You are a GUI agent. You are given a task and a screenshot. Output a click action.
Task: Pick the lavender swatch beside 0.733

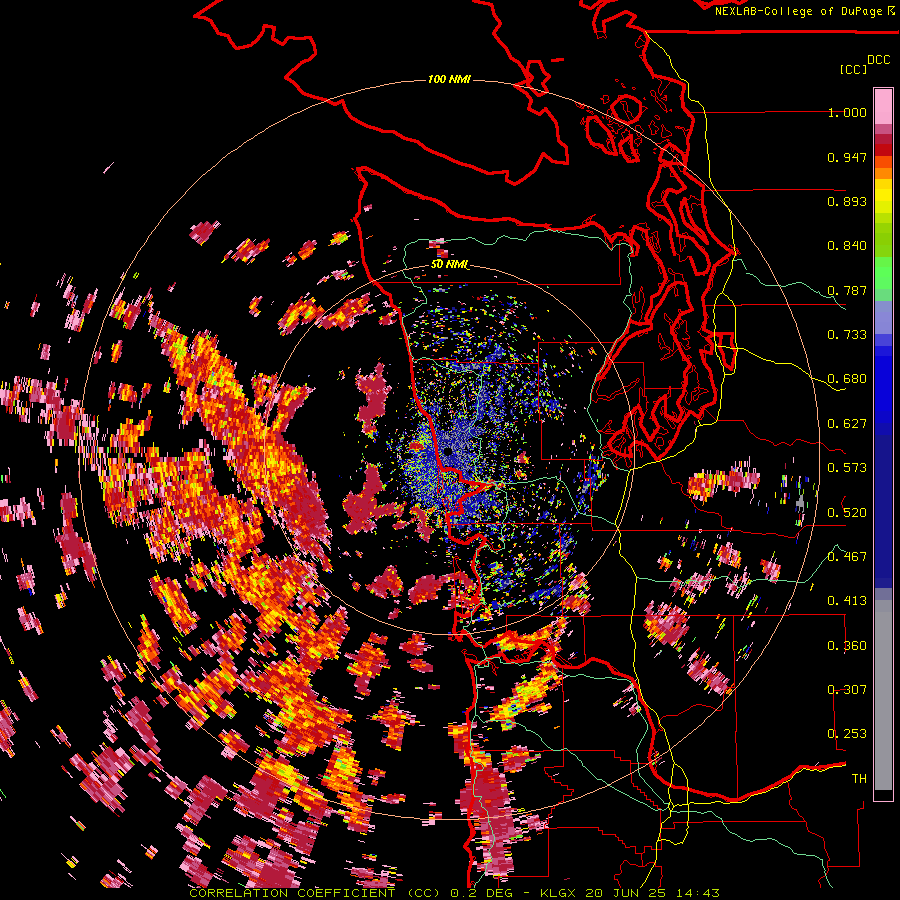click(x=883, y=317)
